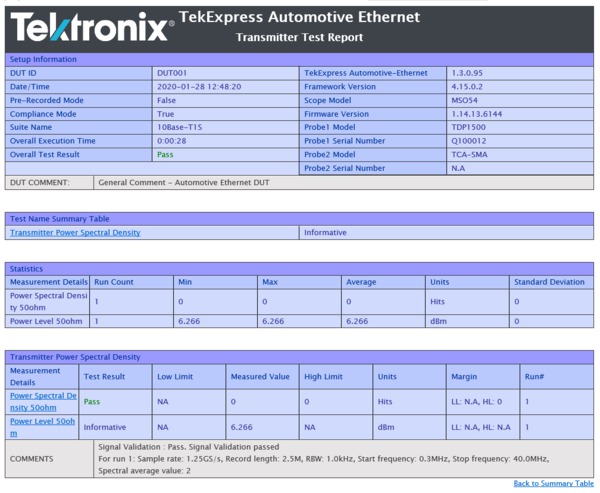Click the Tektronix logo
This screenshot has height=493, width=600.
tap(92, 27)
